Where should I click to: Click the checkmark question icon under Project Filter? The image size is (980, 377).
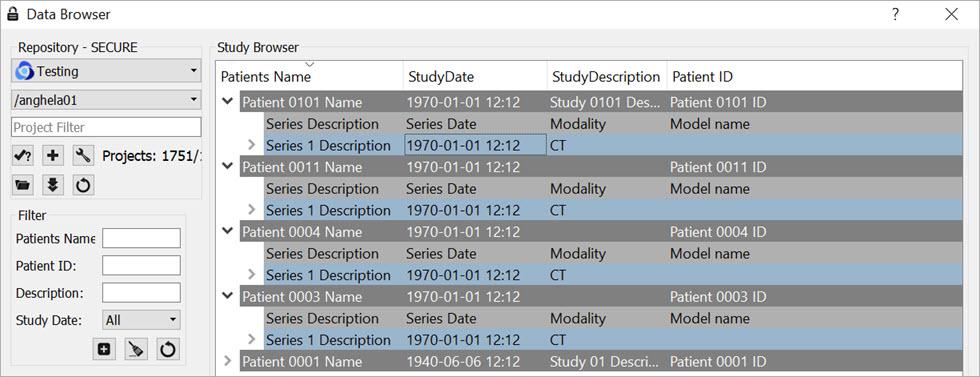point(22,156)
